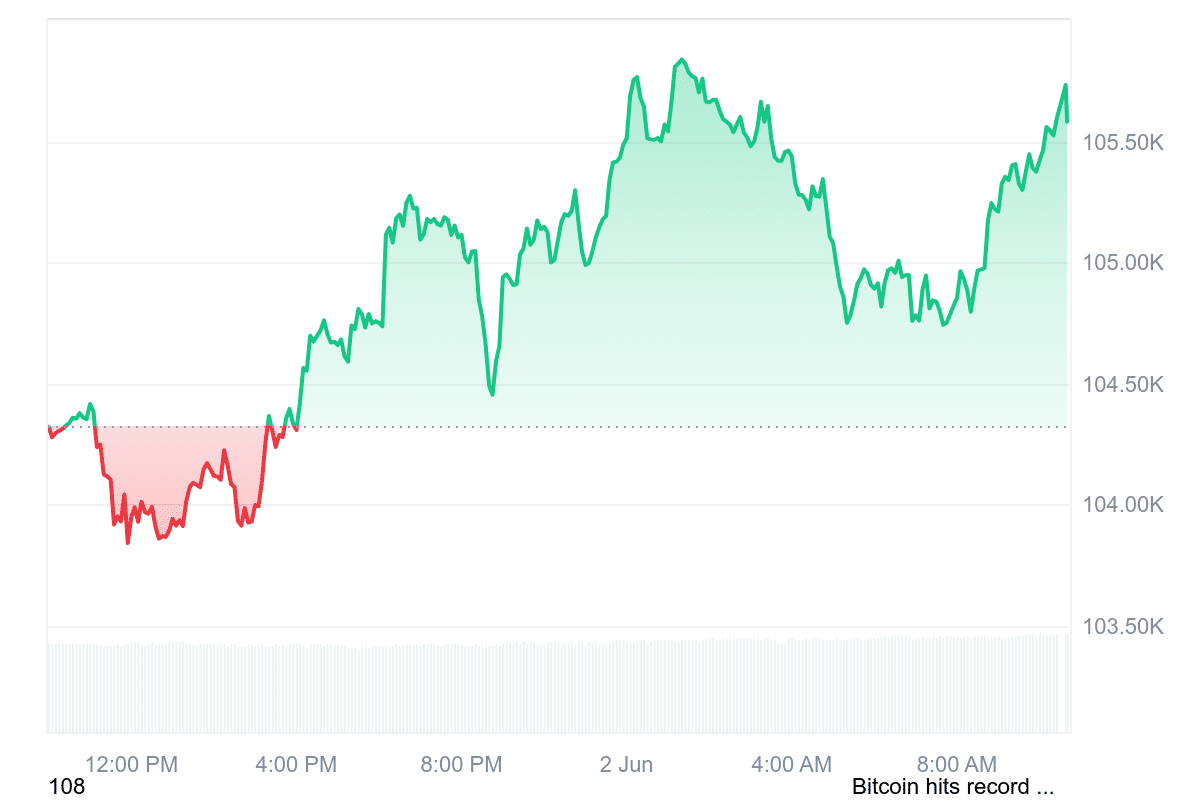This screenshot has height=800, width=1200.
Task: Click the 105.00K price axis label
Action: (1123, 263)
